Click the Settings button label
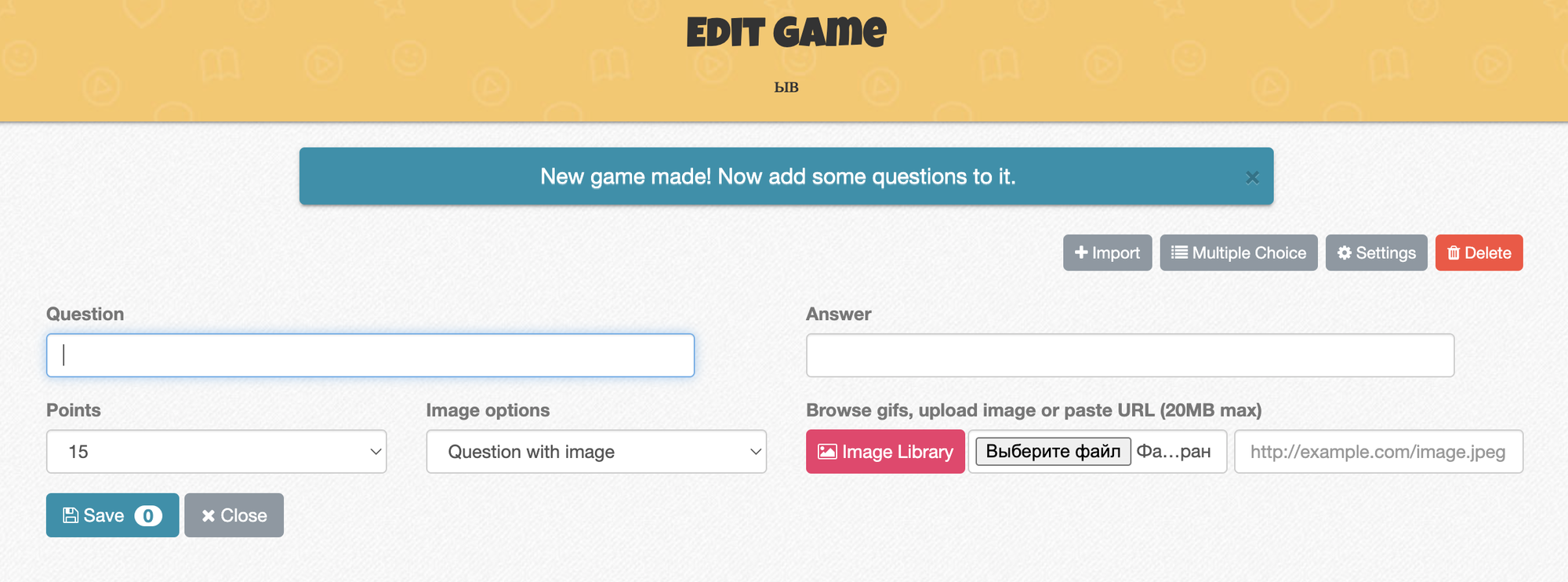 pos(1385,253)
